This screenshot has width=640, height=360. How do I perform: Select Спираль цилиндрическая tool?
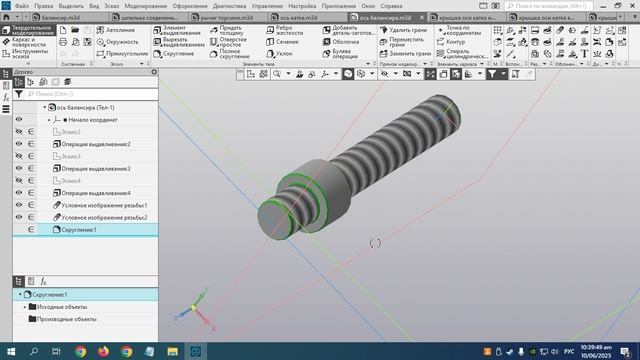click(462, 54)
